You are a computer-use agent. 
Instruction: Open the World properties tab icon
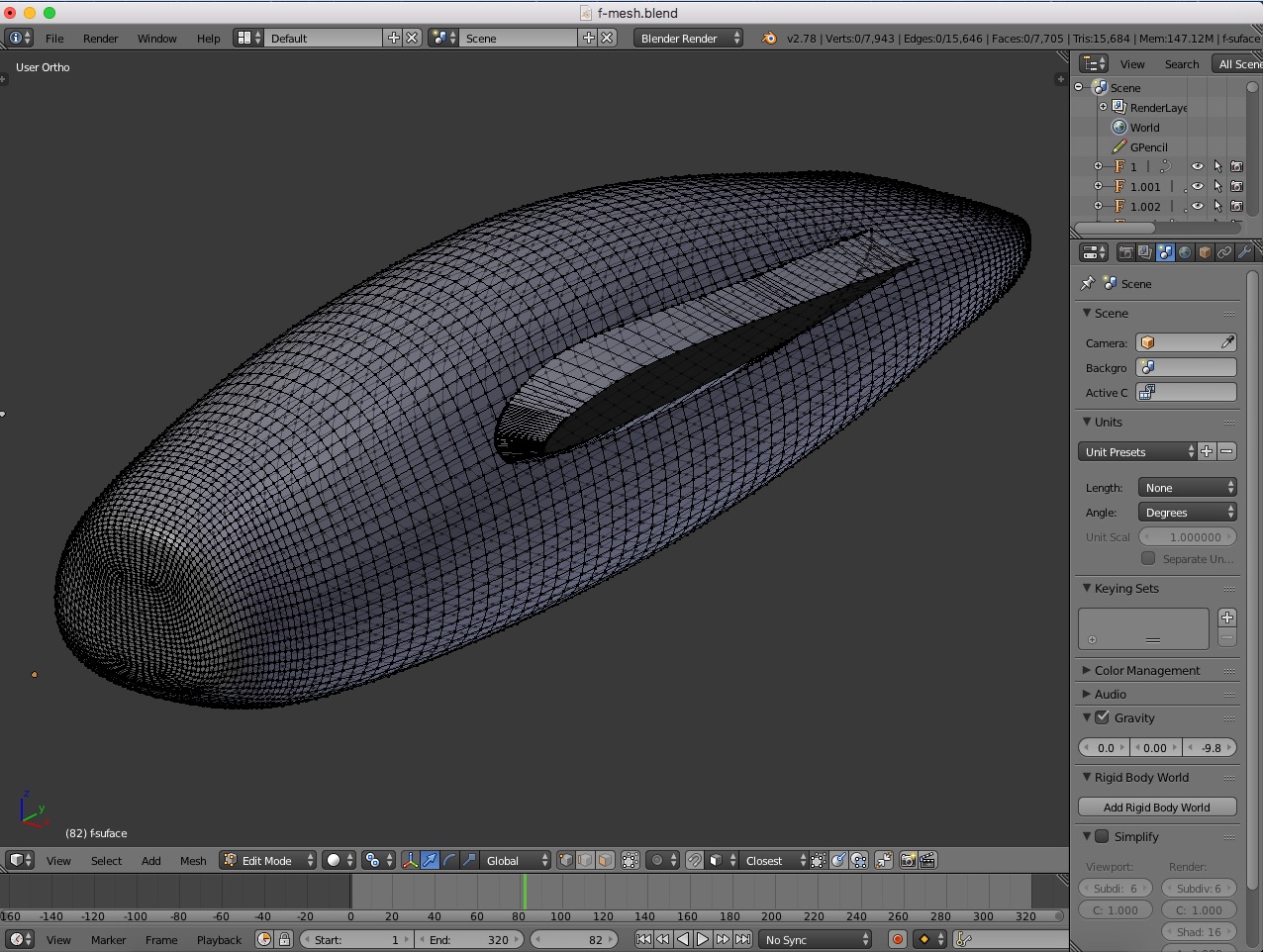coord(1185,253)
